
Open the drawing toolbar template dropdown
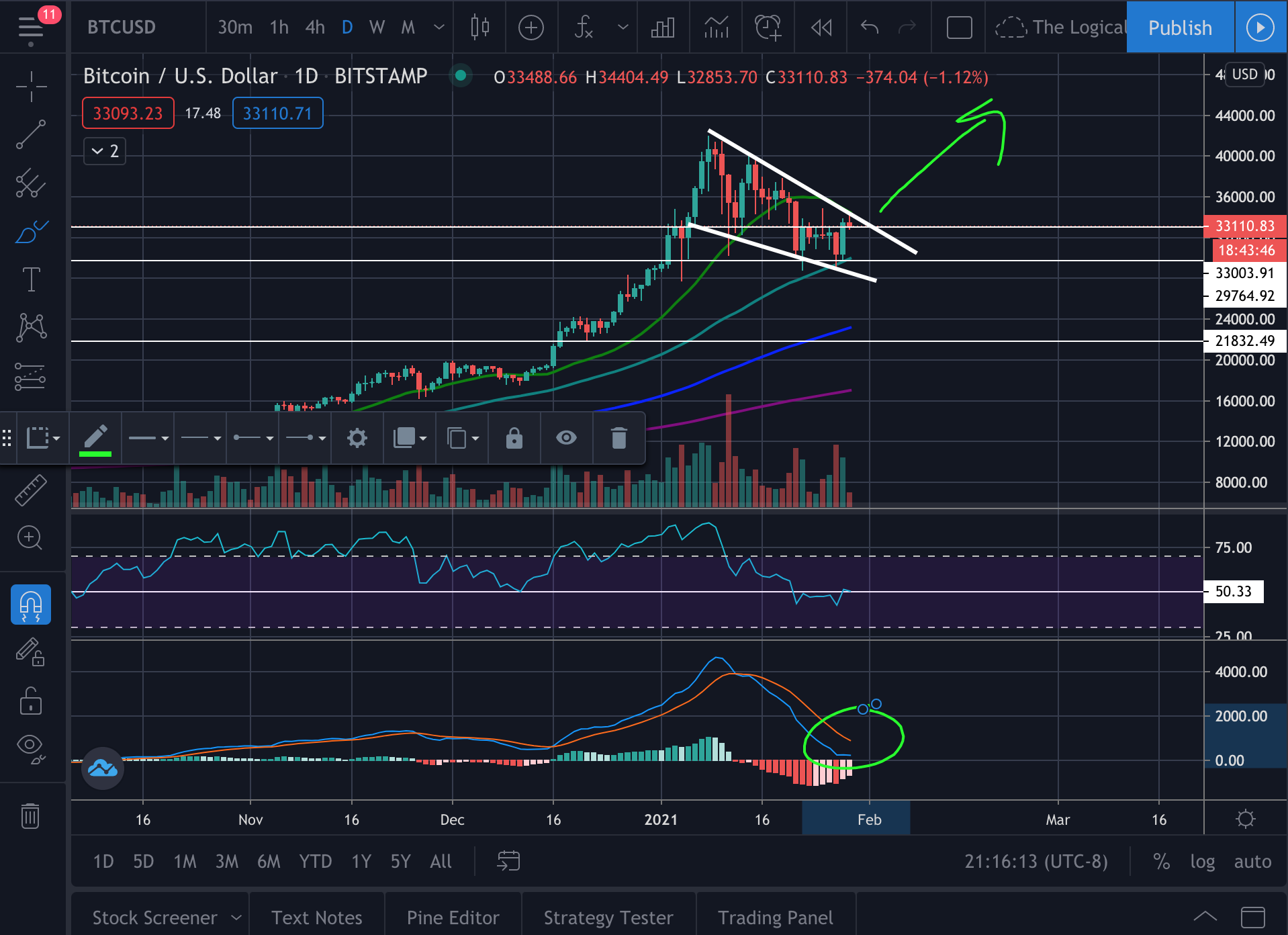(x=43, y=438)
